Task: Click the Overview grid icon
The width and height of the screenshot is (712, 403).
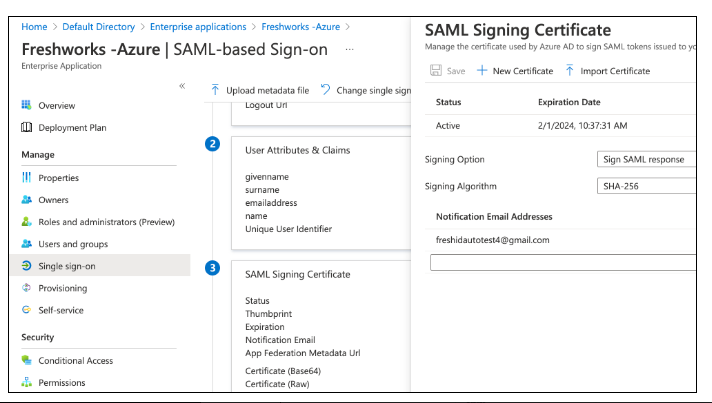Action: pyautogui.click(x=26, y=105)
